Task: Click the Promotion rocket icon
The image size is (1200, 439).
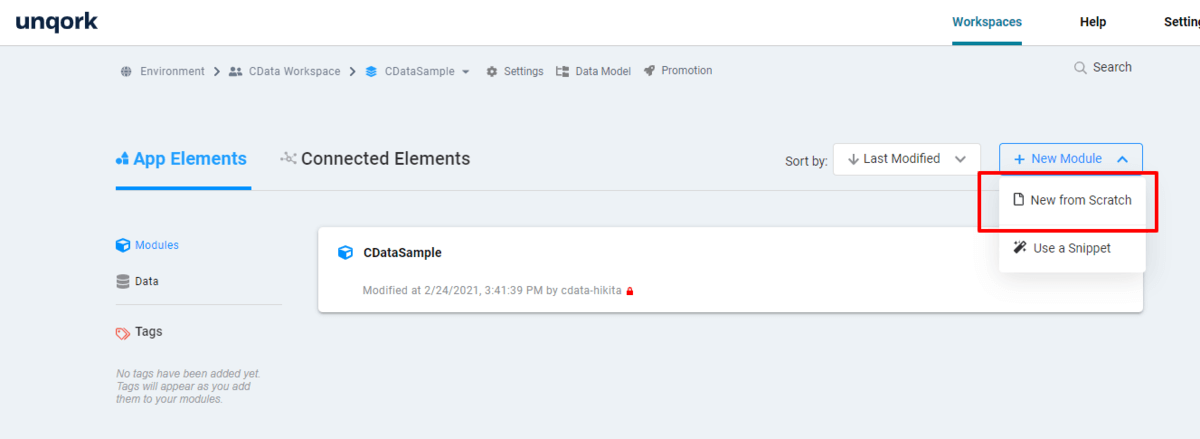Action: tap(650, 71)
